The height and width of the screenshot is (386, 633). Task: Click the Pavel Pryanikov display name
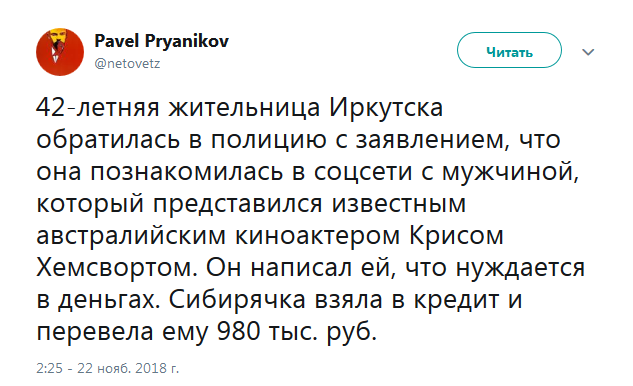161,42
